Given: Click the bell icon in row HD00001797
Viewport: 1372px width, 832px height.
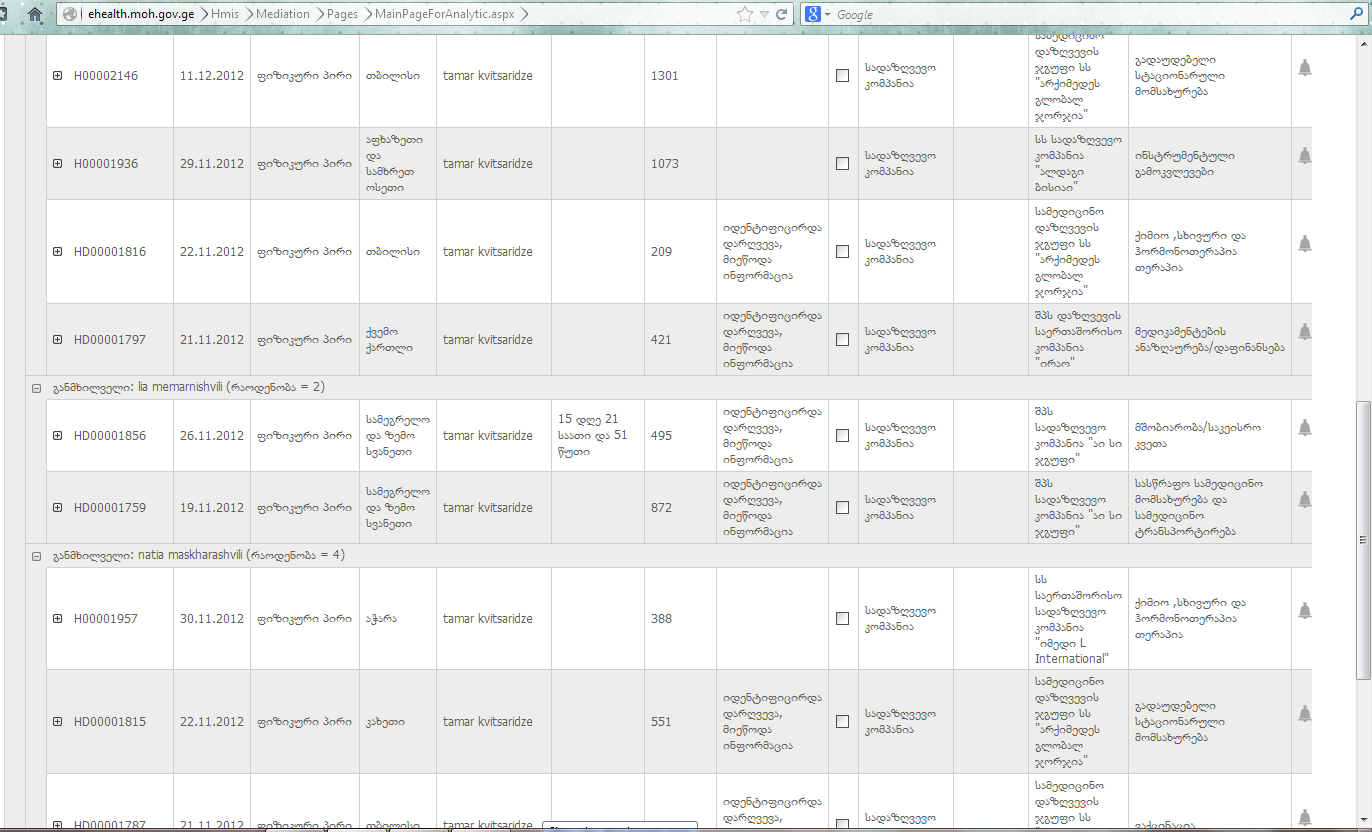Looking at the screenshot, I should [x=1304, y=332].
